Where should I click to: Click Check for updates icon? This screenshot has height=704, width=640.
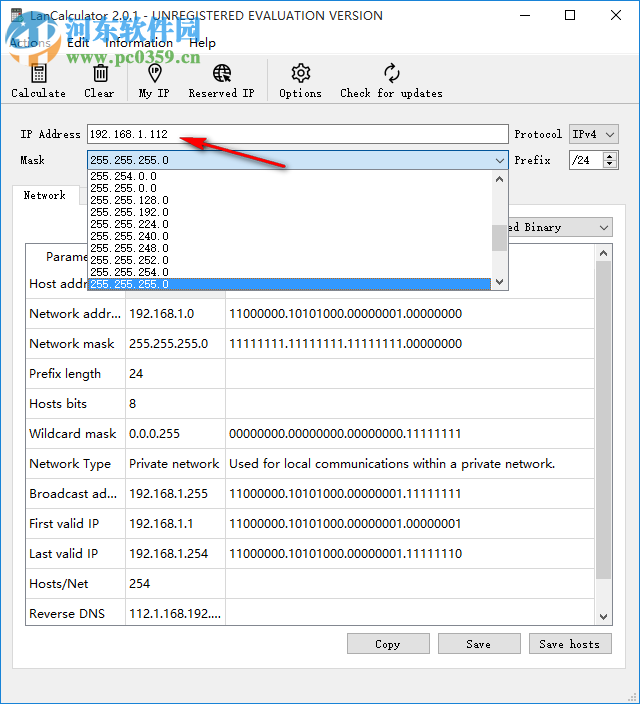click(x=391, y=73)
